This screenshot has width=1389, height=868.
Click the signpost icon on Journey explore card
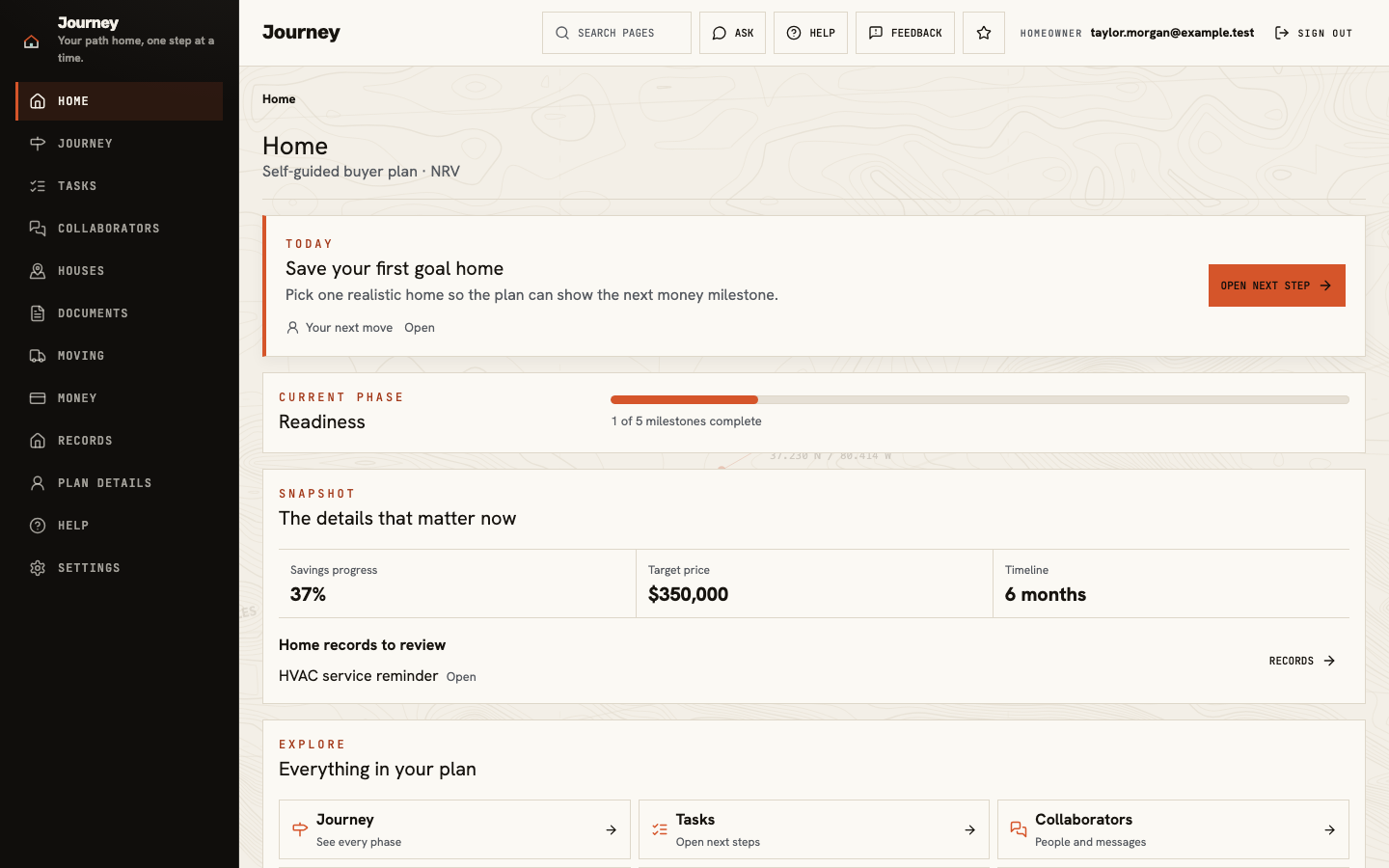[x=300, y=829]
